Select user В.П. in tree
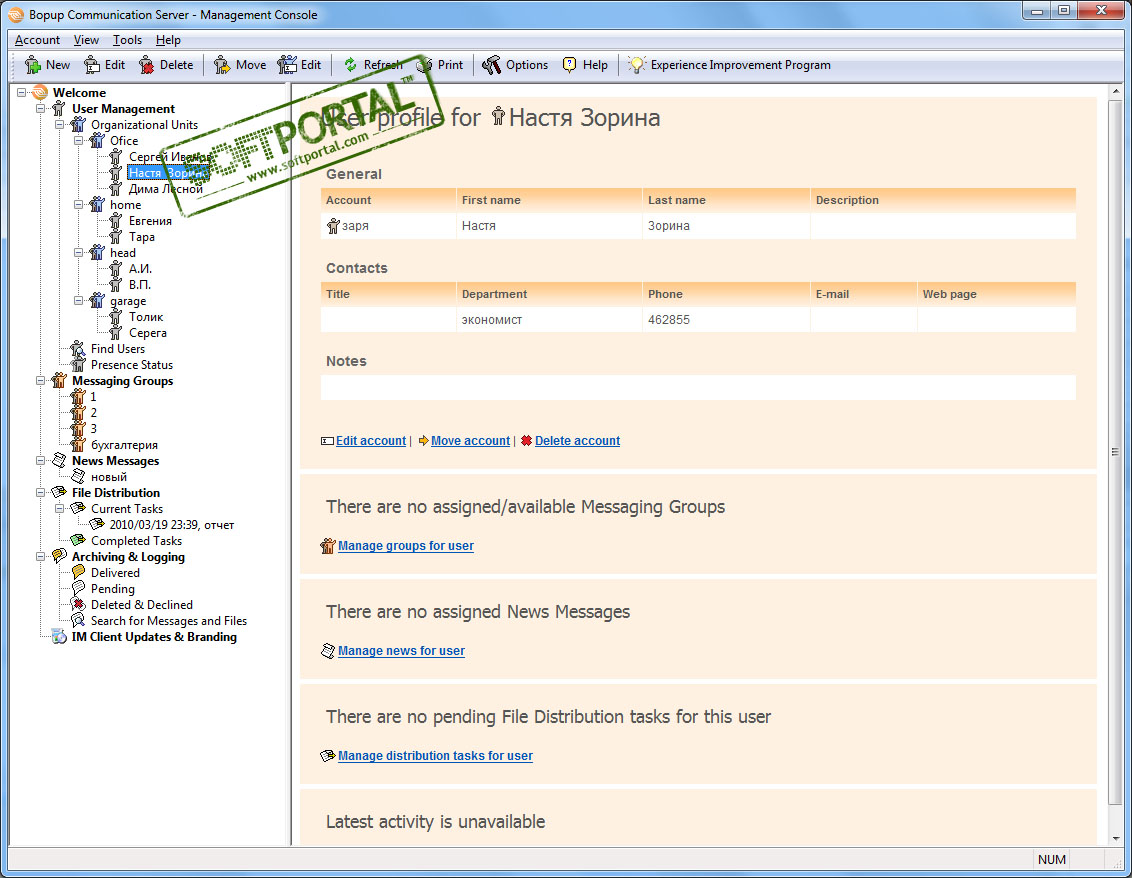This screenshot has width=1132, height=878. (x=139, y=284)
